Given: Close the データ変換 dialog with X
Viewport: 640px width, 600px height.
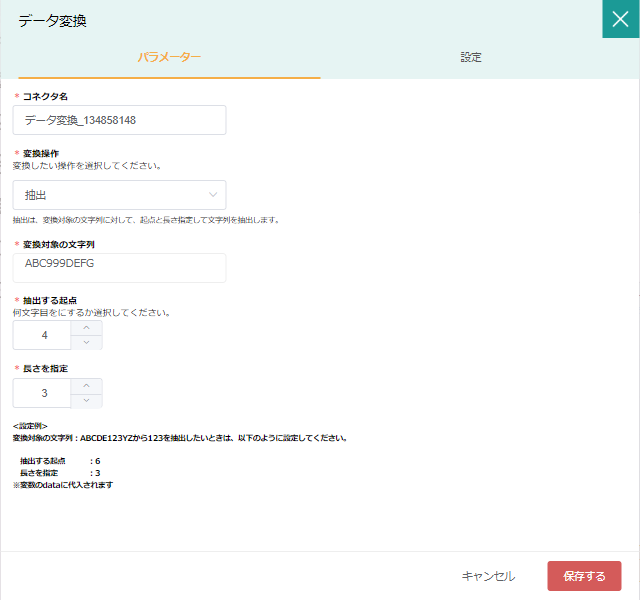Looking at the screenshot, I should click(x=620, y=19).
